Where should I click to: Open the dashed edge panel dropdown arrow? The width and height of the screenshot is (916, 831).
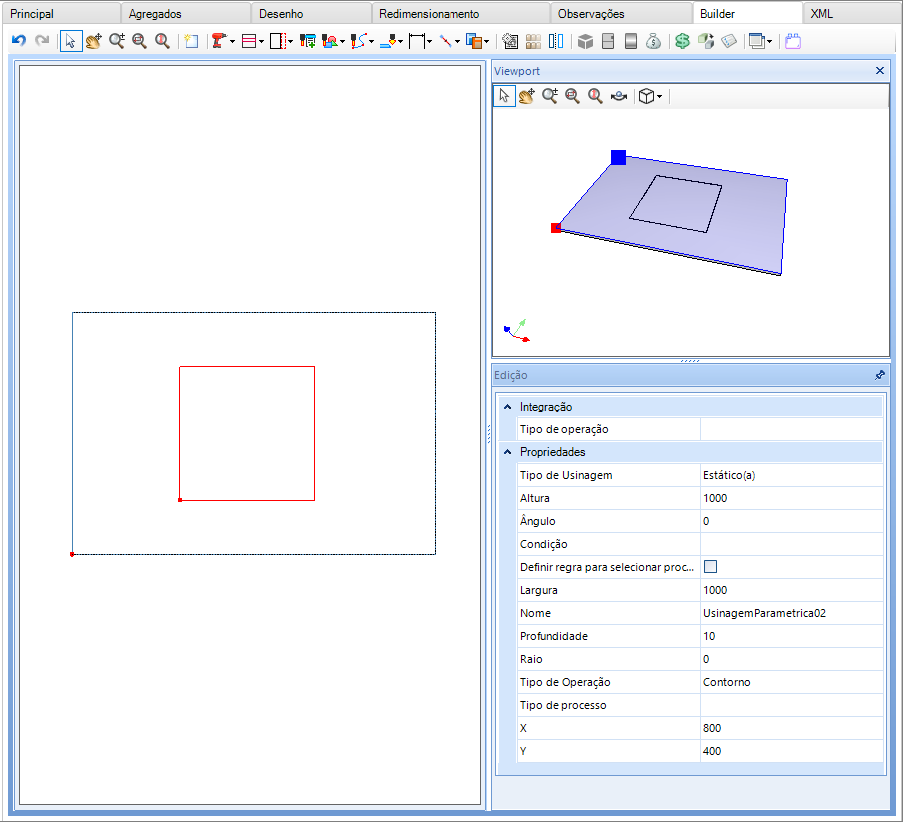tap(291, 42)
